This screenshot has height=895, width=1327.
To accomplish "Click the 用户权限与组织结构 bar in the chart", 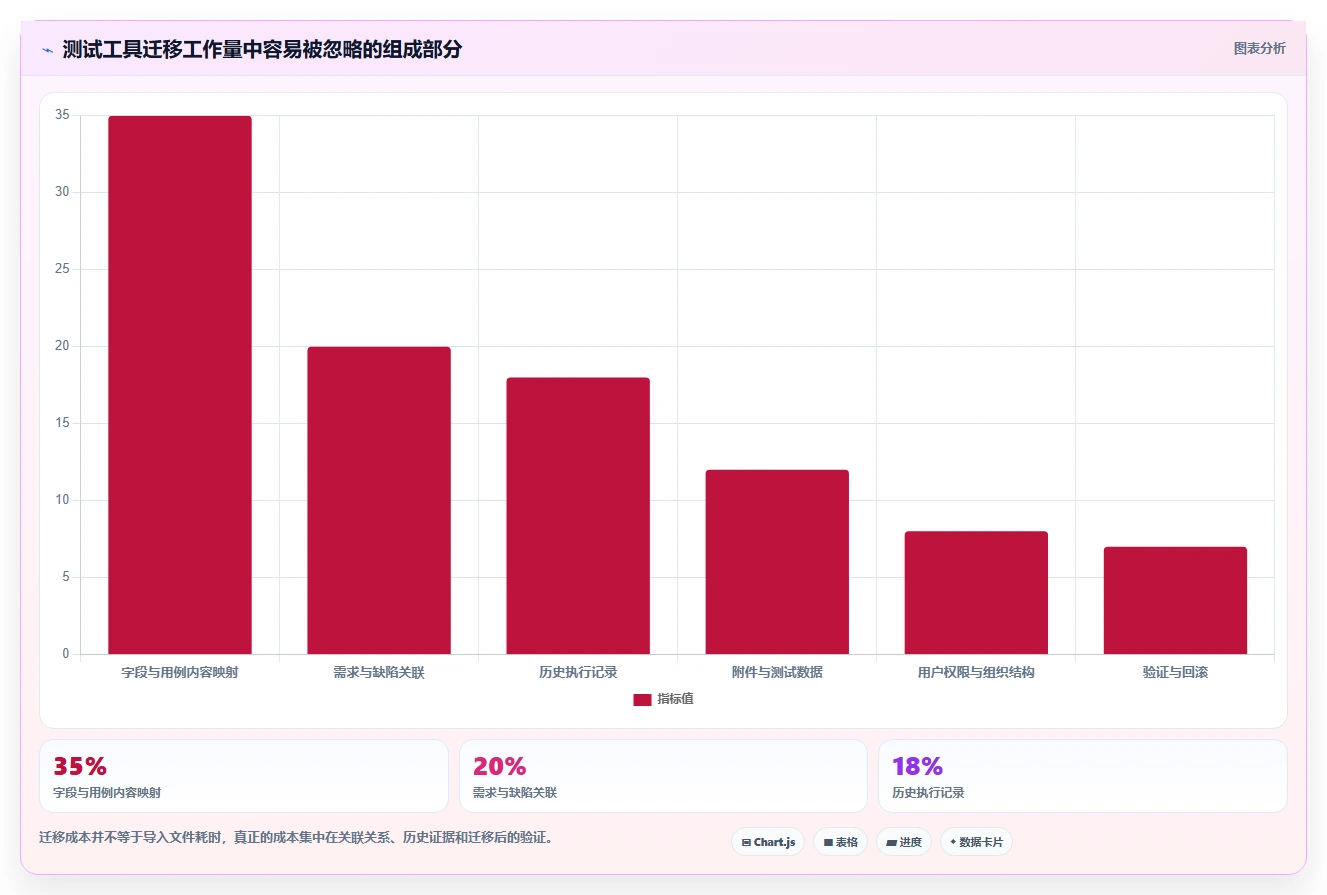I will point(976,593).
